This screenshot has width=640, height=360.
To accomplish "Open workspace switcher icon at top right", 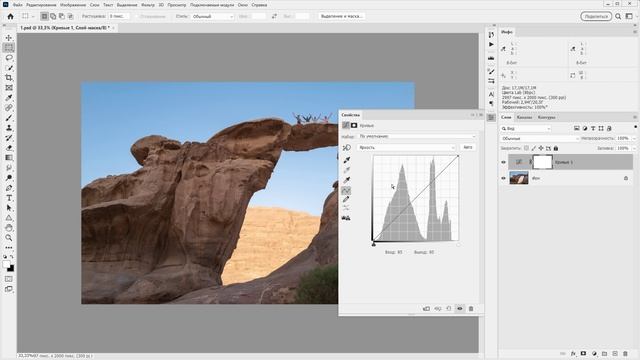I will point(629,16).
